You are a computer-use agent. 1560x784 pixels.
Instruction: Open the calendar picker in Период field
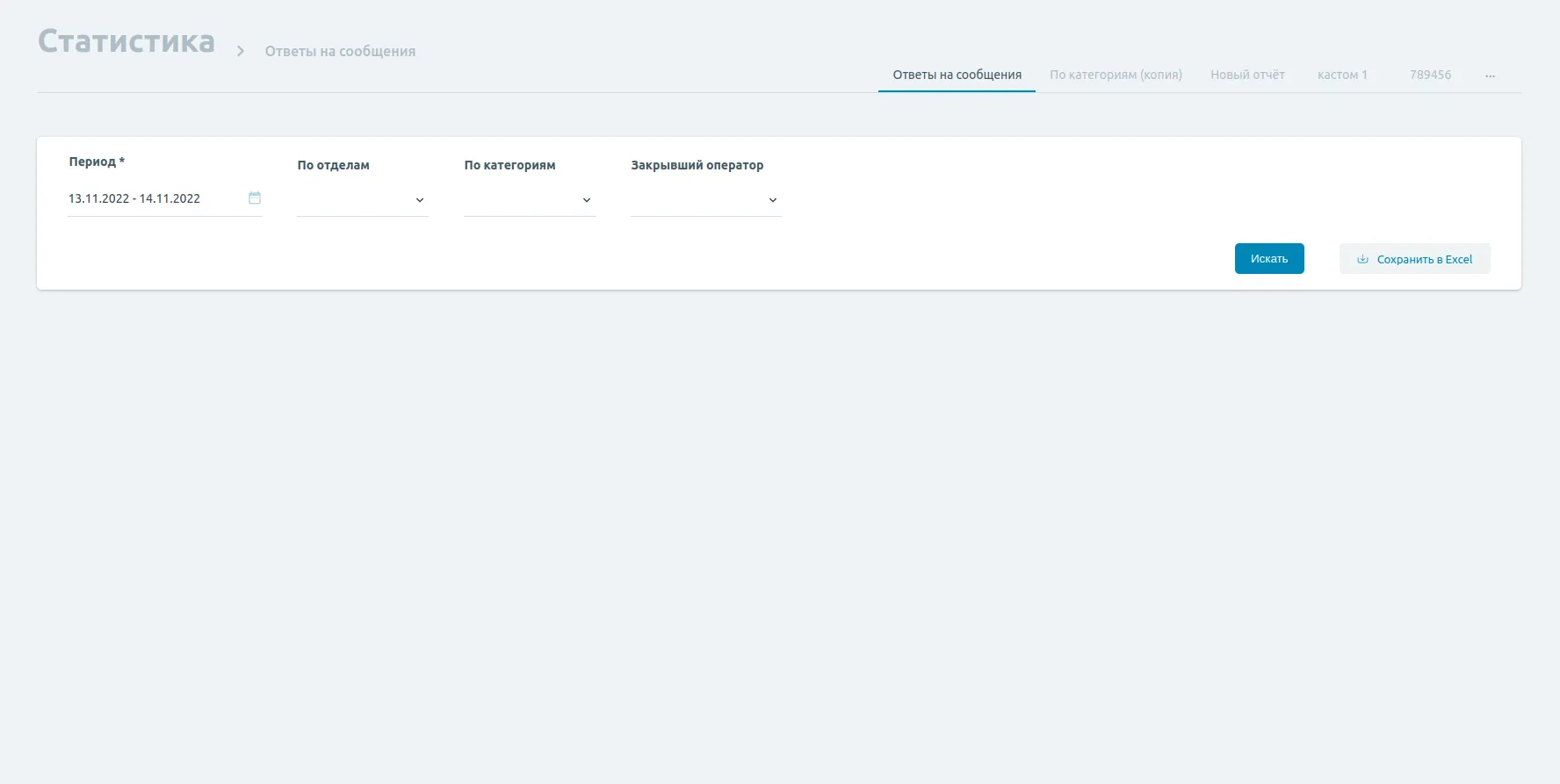pyautogui.click(x=255, y=198)
